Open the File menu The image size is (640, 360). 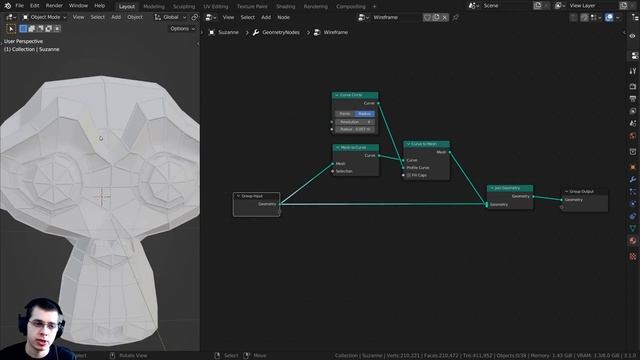tap(19, 6)
